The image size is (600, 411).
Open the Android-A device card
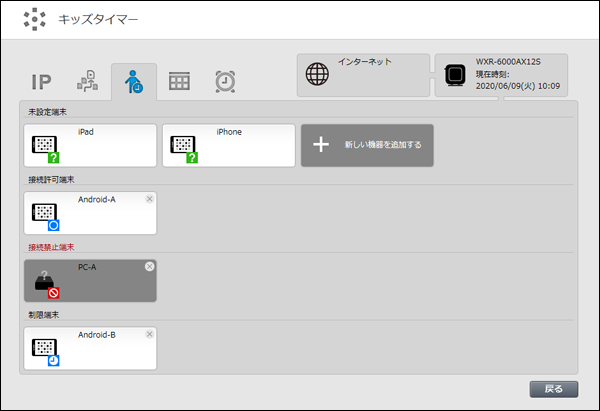(x=90, y=213)
